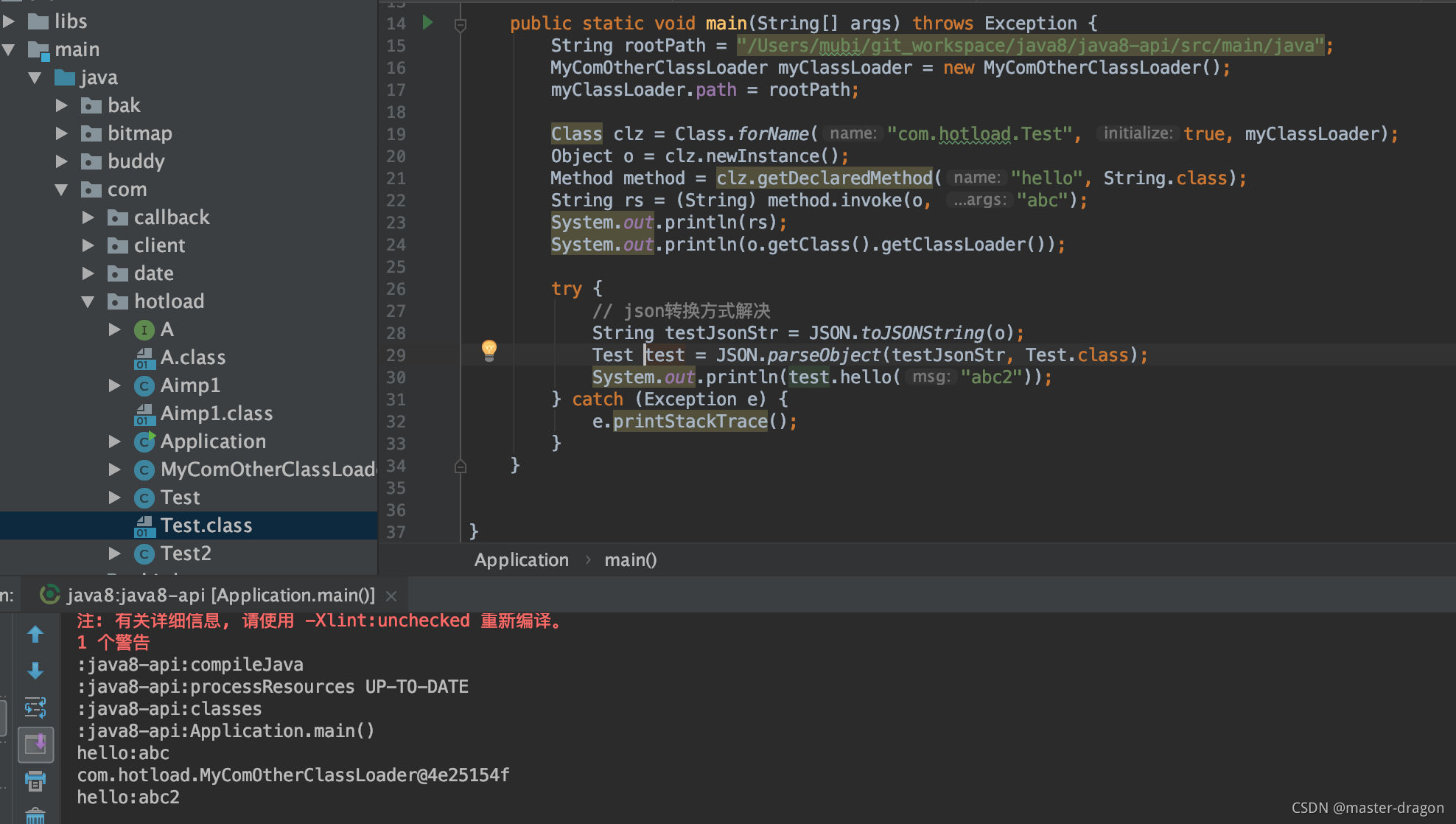The height and width of the screenshot is (824, 1456).
Task: Expand the callback package
Action: [x=88, y=217]
